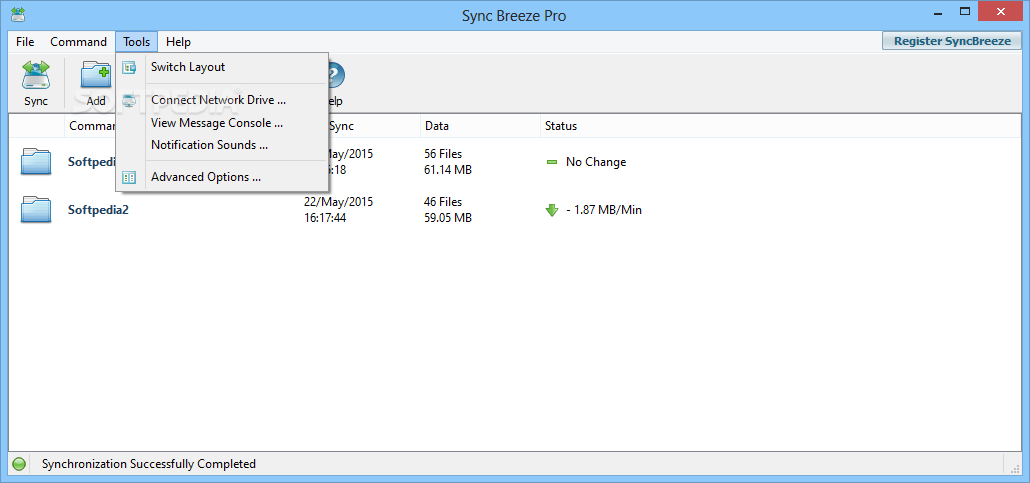1030x483 pixels.
Task: Click the Add folder toolbar icon
Action: click(96, 74)
